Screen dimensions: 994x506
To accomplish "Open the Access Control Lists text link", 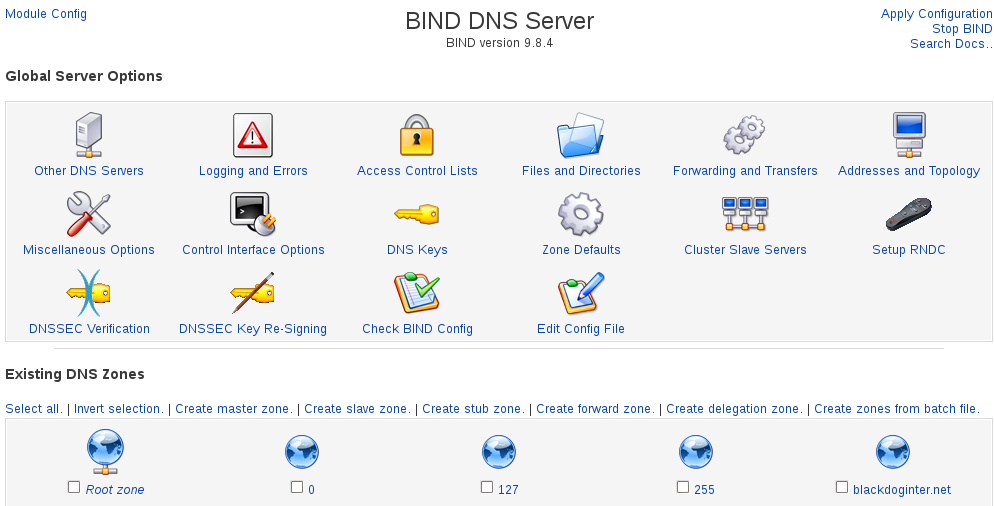I will (x=417, y=171).
